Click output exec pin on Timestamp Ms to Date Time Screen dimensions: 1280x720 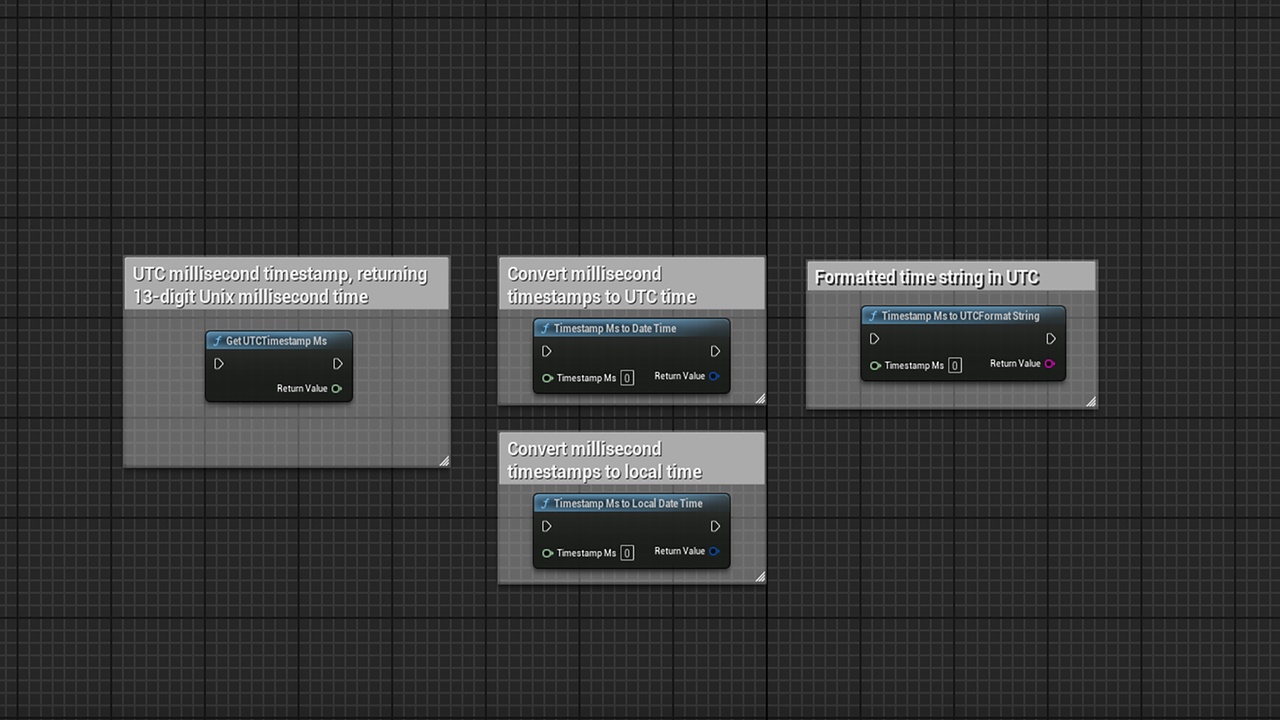tap(715, 351)
